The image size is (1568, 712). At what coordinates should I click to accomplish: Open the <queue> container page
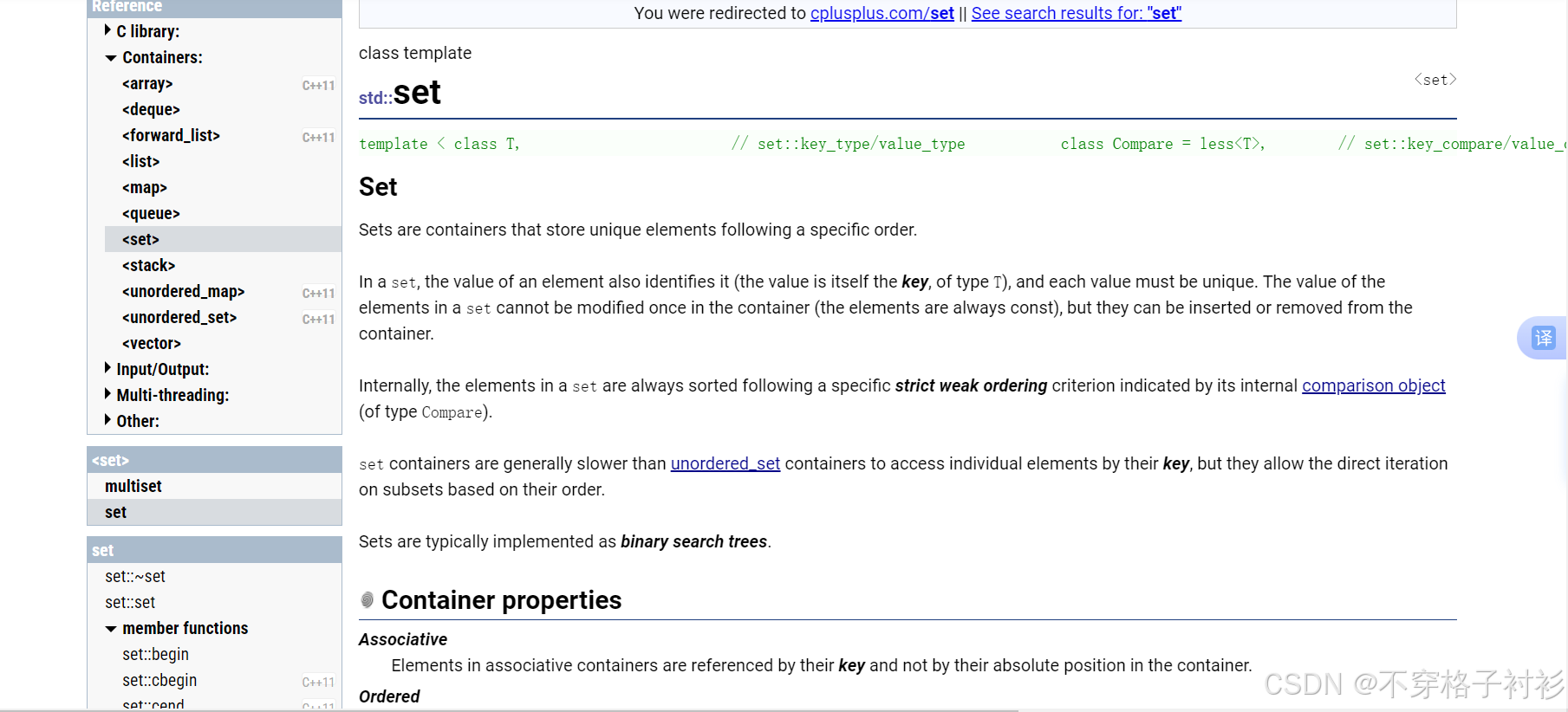point(151,213)
